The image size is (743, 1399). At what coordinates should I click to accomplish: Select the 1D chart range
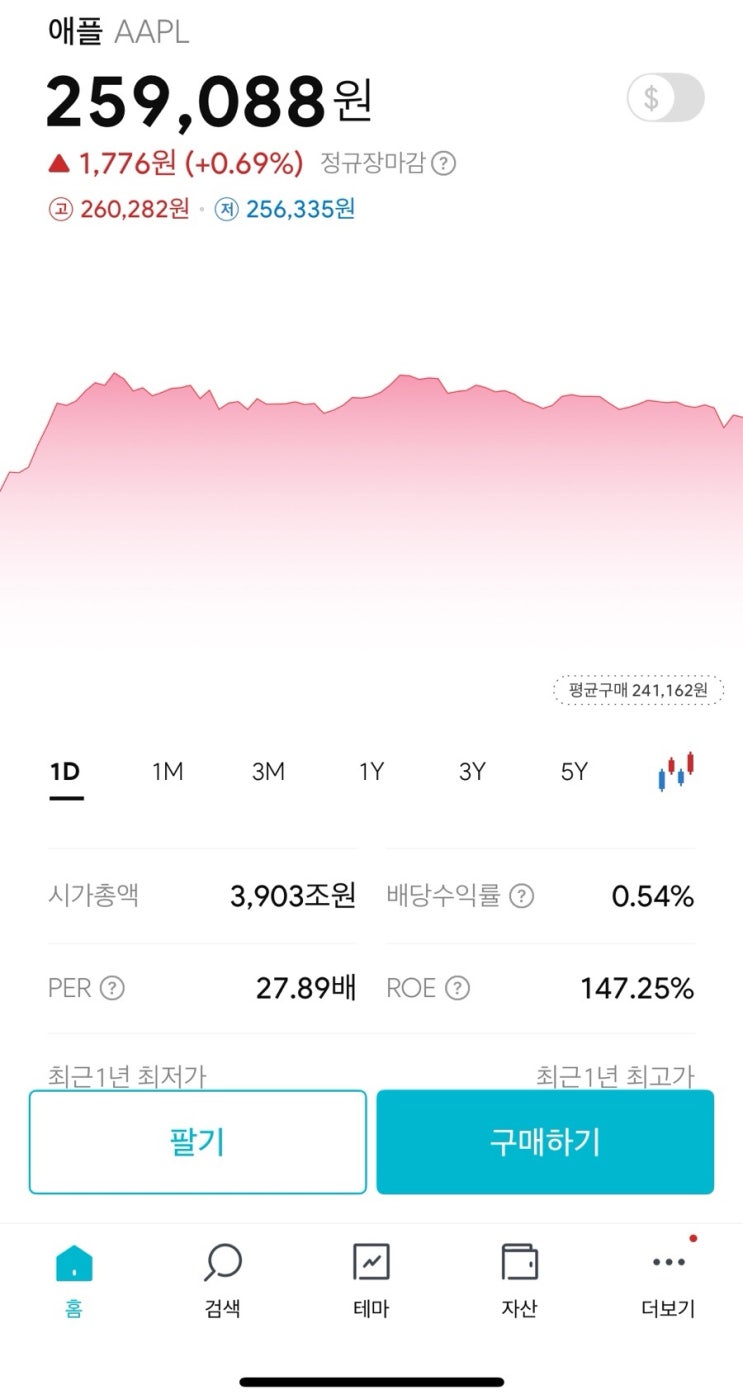coord(65,772)
